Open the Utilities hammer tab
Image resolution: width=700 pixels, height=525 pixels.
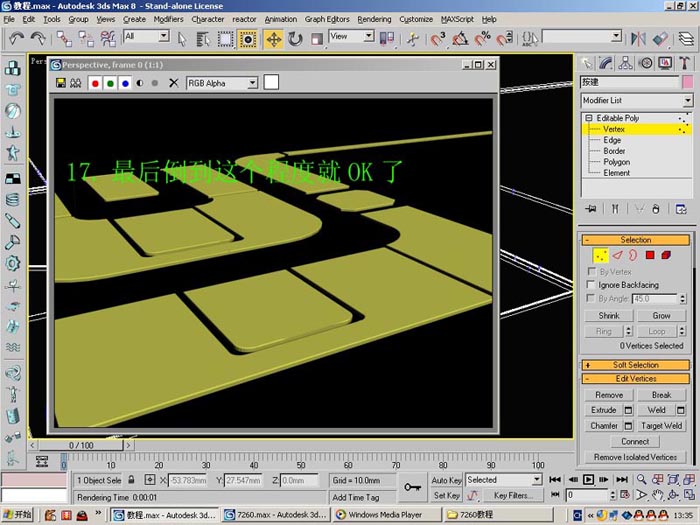[x=685, y=63]
